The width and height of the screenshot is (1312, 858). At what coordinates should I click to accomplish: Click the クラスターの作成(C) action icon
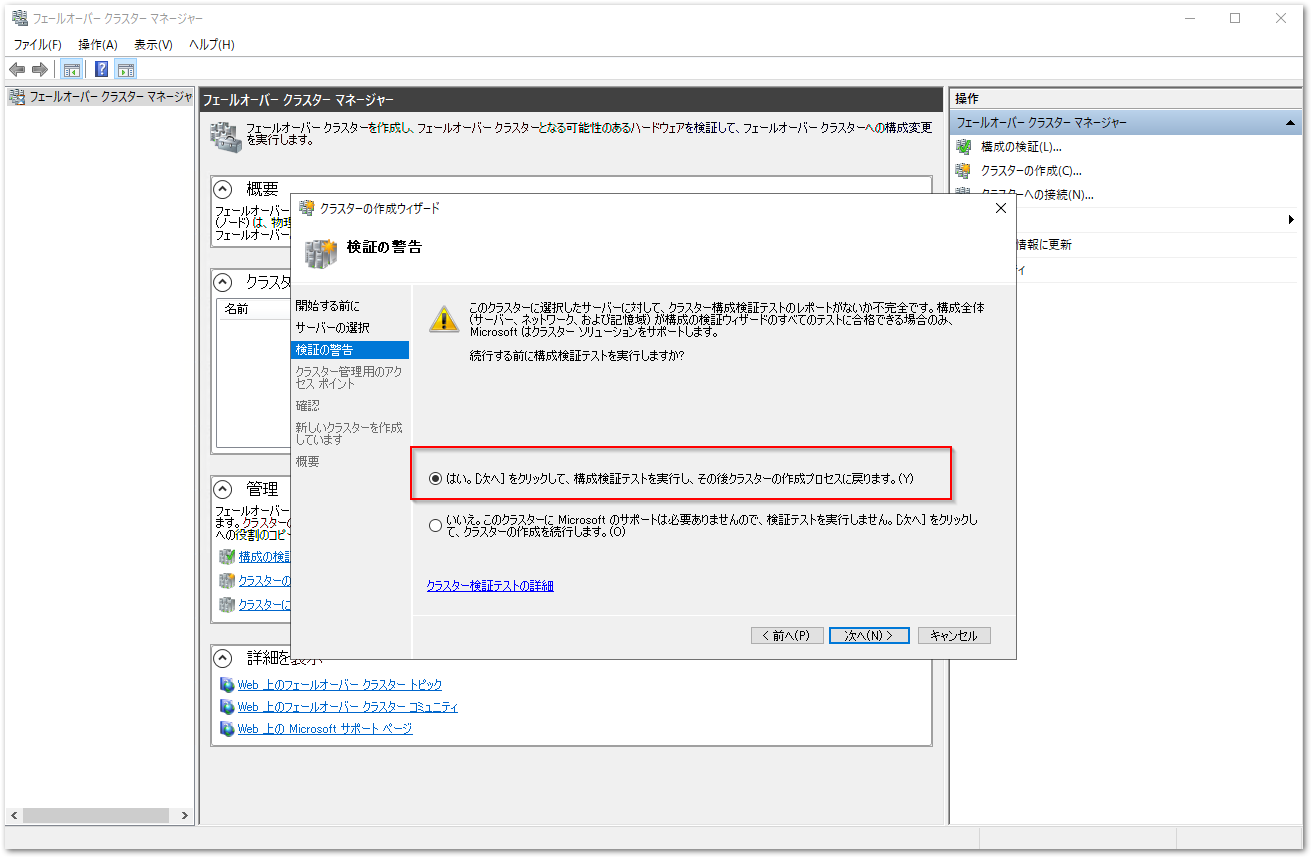[x=964, y=170]
